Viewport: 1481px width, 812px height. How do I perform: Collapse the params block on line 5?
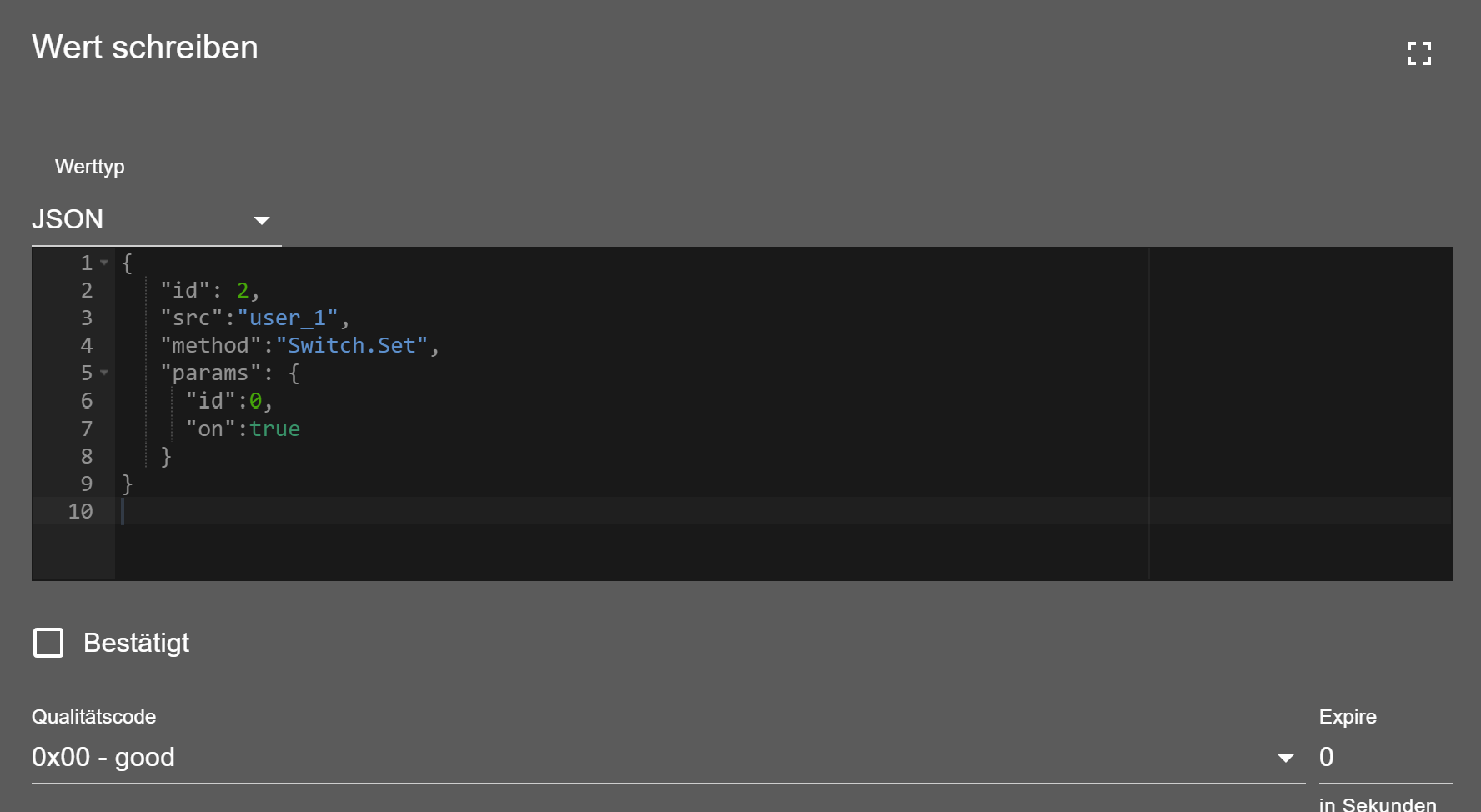pyautogui.click(x=104, y=373)
